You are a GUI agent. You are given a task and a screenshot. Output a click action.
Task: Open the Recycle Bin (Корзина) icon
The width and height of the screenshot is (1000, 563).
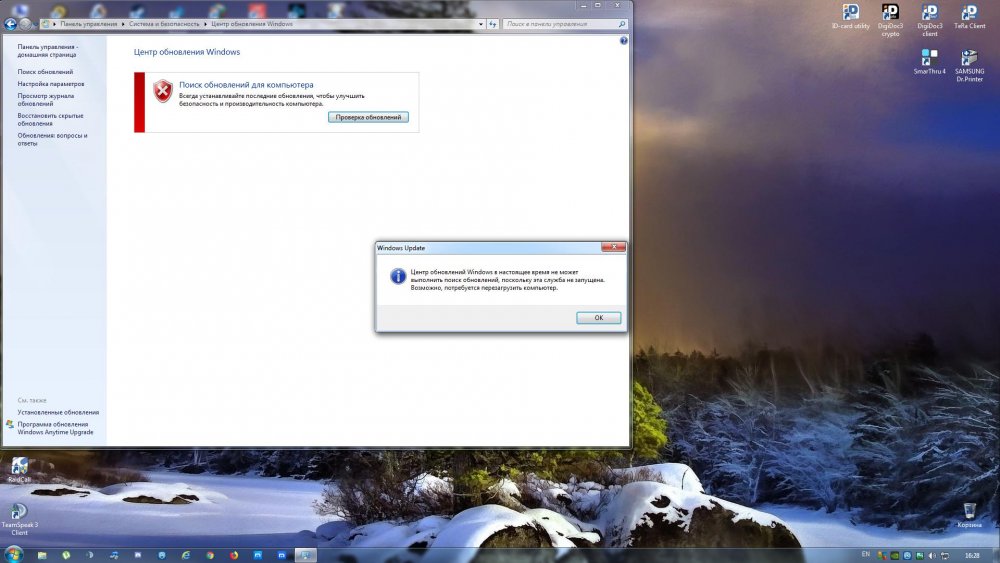969,514
